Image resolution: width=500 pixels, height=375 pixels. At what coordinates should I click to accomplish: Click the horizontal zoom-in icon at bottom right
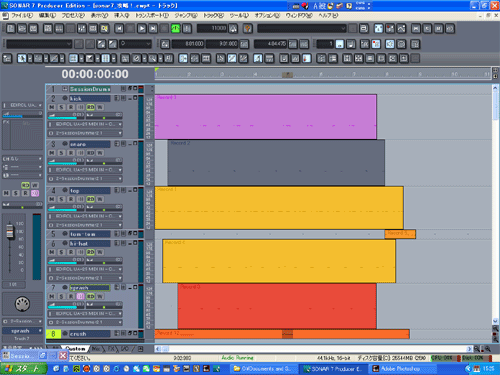[487, 349]
